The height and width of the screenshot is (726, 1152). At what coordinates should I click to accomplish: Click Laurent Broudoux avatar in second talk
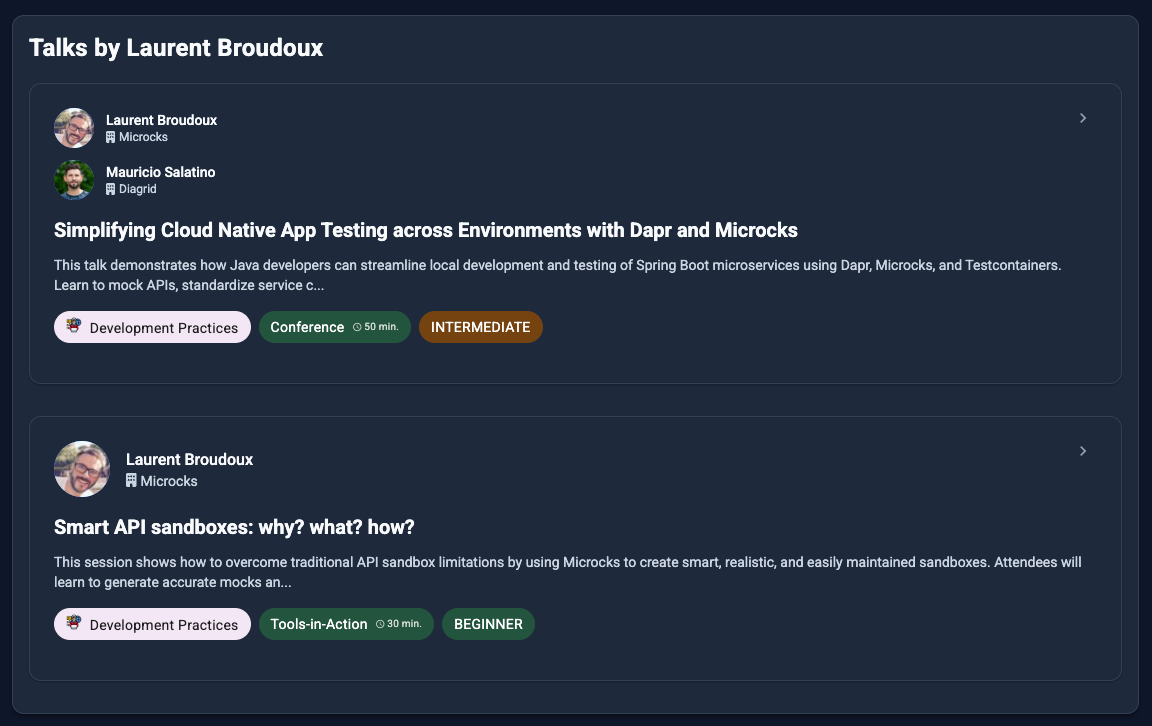point(82,469)
